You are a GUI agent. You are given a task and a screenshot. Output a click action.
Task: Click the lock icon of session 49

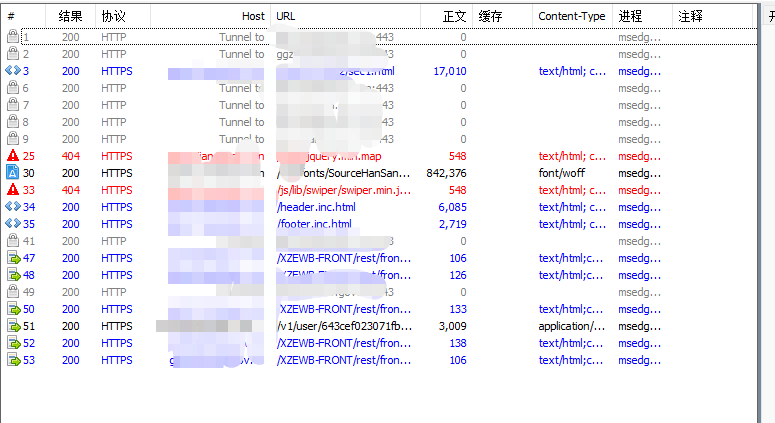pos(13,292)
